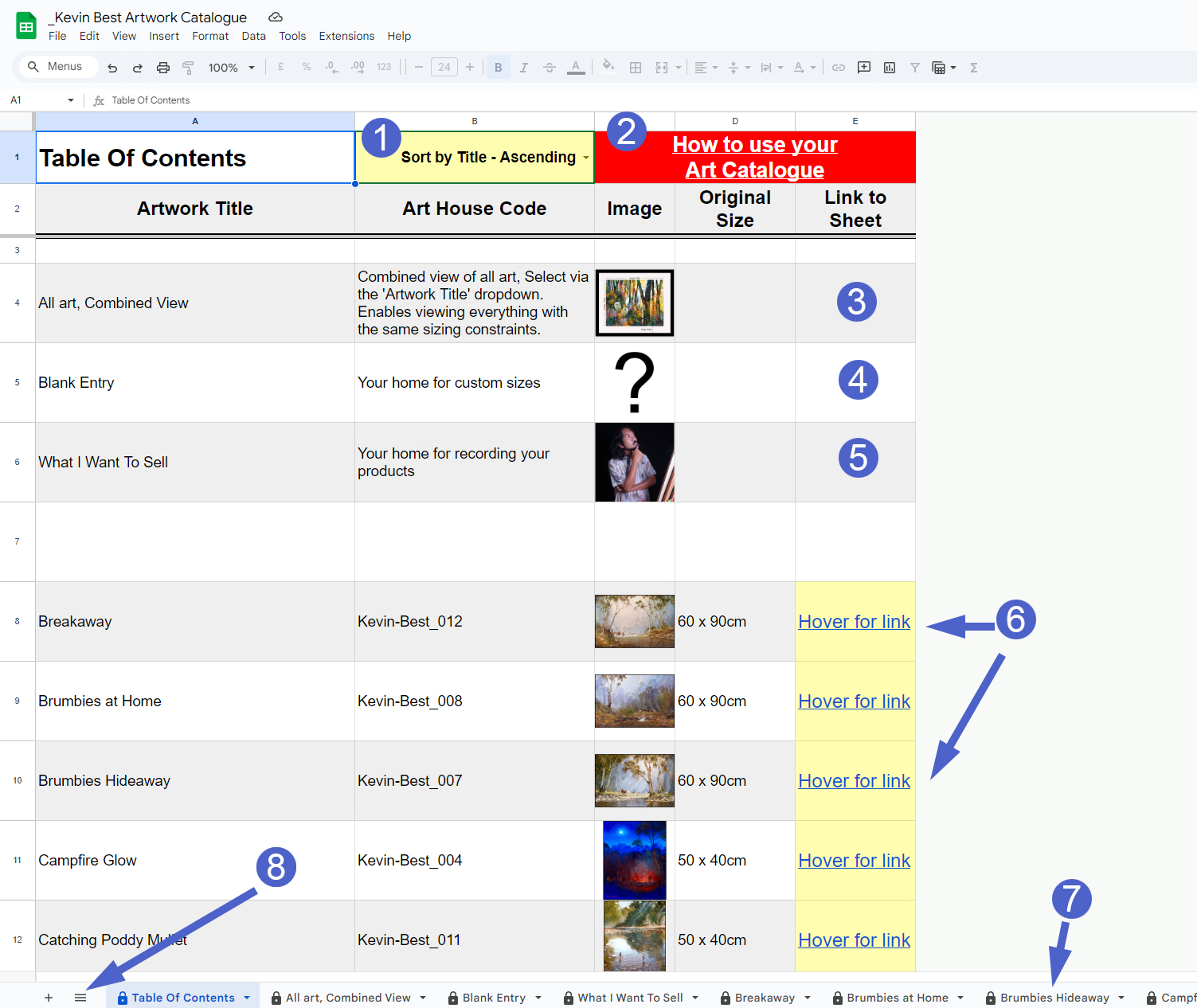The width and height of the screenshot is (1197, 1008).
Task: Create a filter with funnel icon
Action: point(915,68)
